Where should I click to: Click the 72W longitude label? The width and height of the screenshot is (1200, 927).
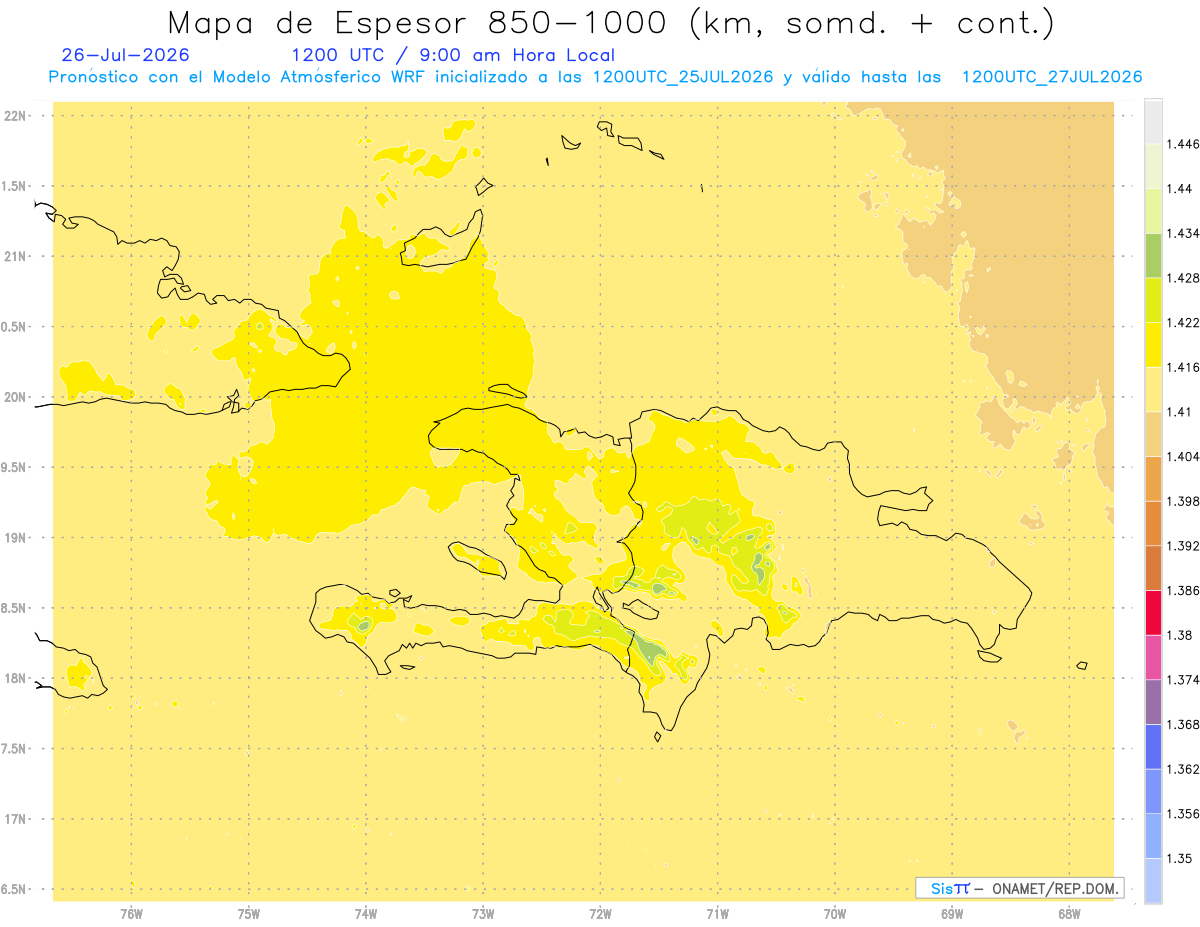click(600, 914)
